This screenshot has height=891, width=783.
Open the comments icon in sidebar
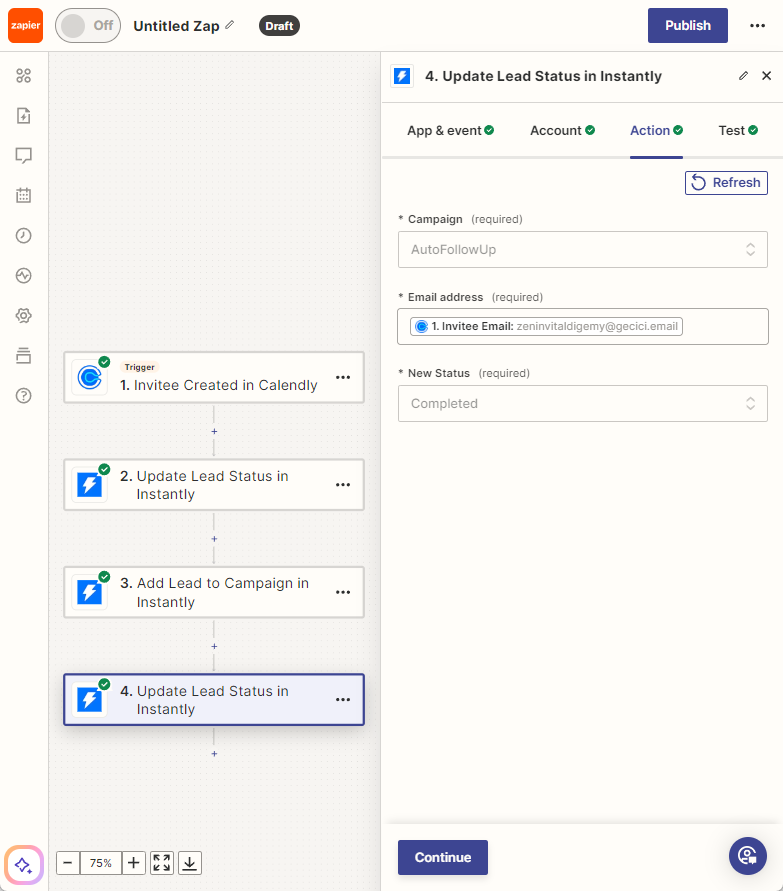[x=23, y=156]
